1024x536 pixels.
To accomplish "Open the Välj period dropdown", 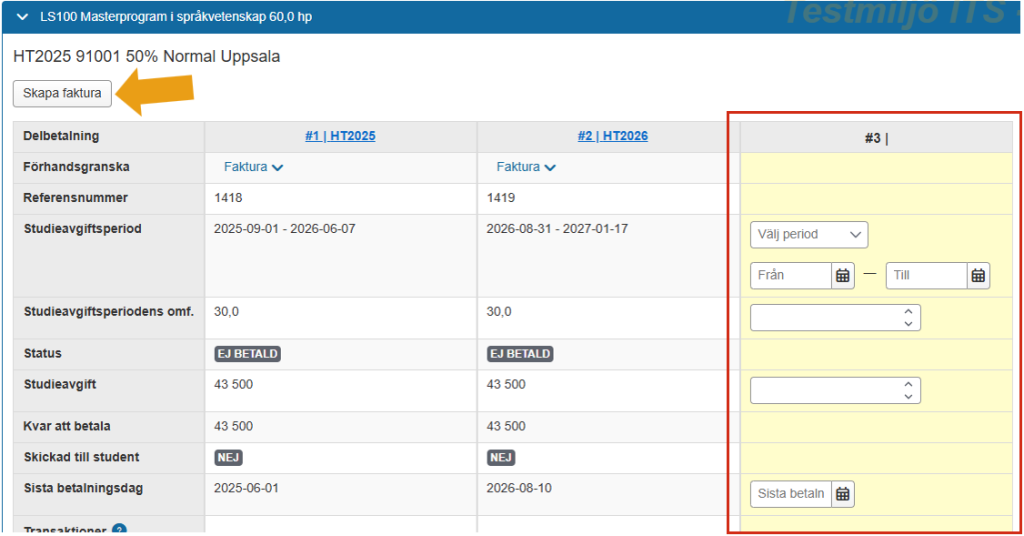I will coord(809,234).
